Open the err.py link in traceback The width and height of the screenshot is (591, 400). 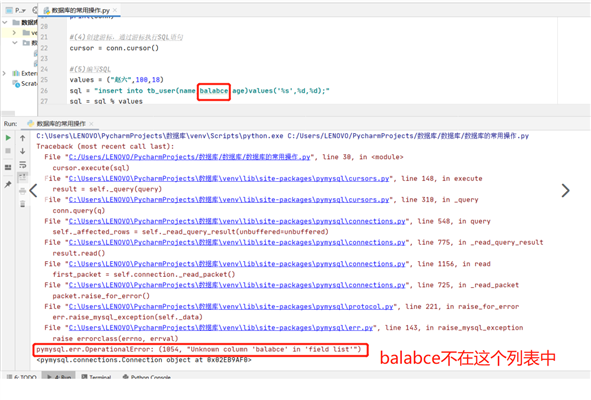[220, 328]
